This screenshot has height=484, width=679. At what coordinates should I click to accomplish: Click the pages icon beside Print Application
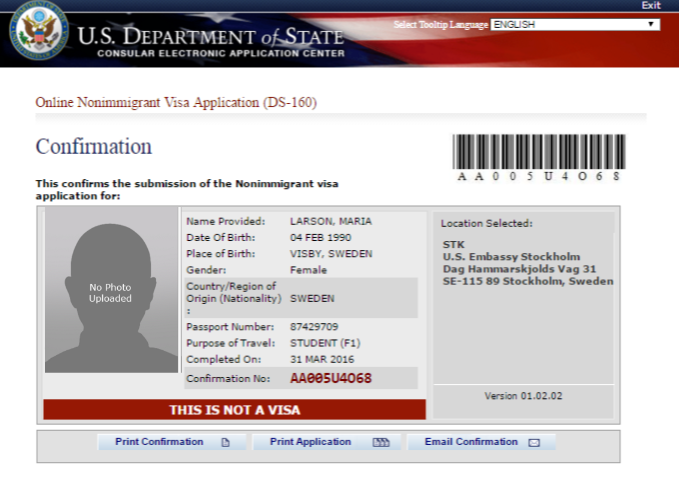pos(380,442)
